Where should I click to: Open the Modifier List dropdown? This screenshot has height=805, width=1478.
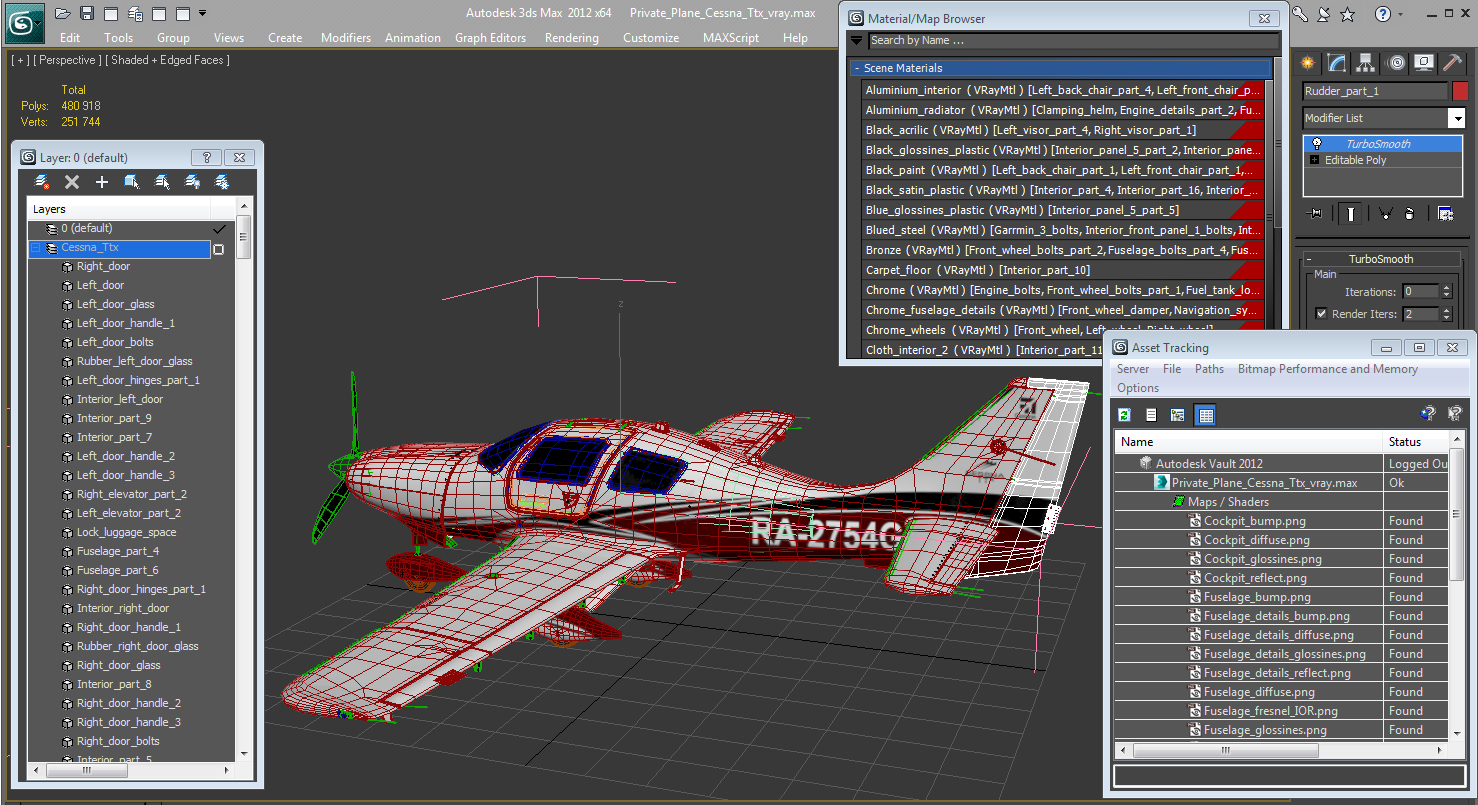[x=1456, y=118]
